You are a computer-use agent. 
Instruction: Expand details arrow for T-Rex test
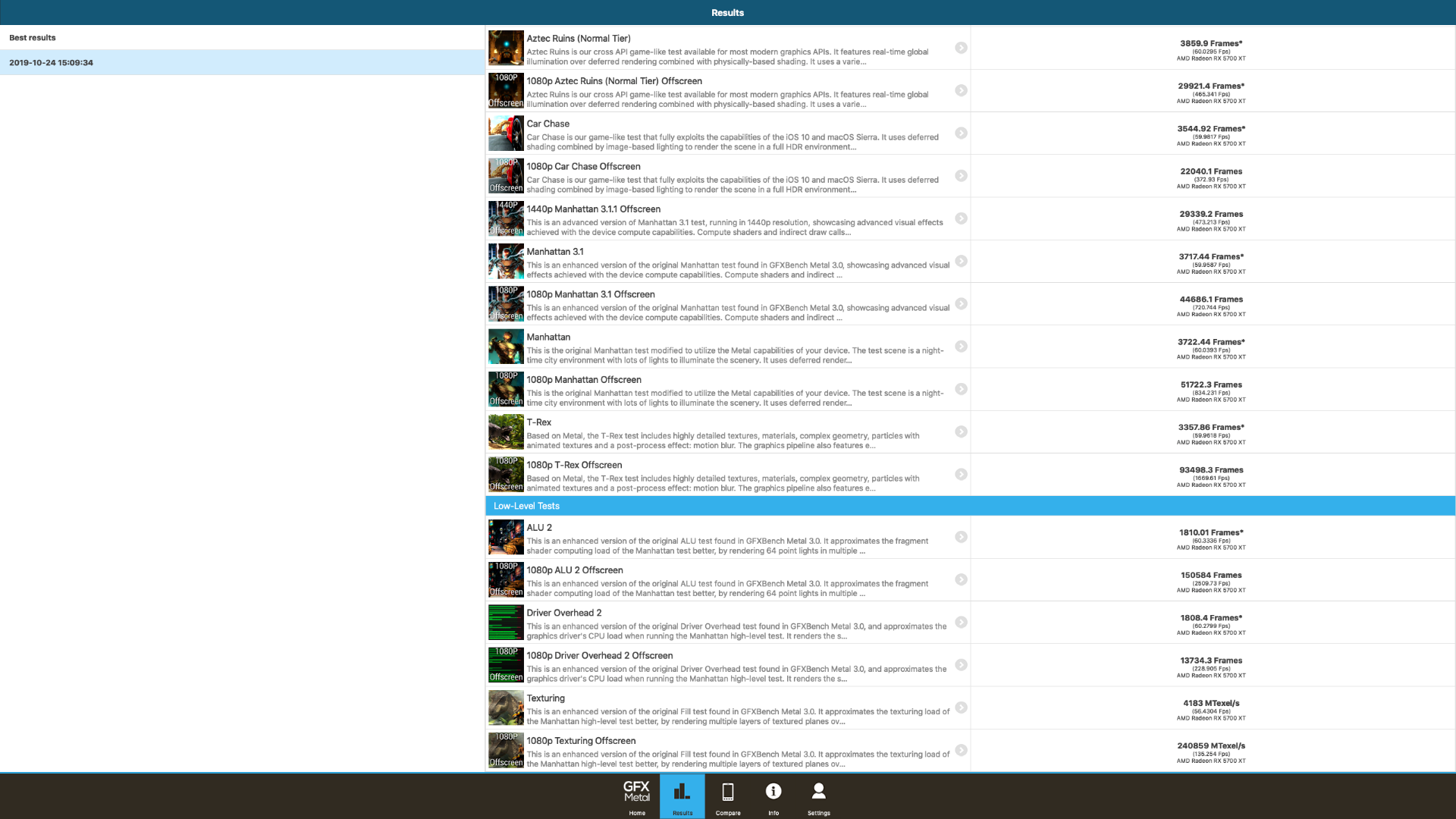tap(961, 431)
